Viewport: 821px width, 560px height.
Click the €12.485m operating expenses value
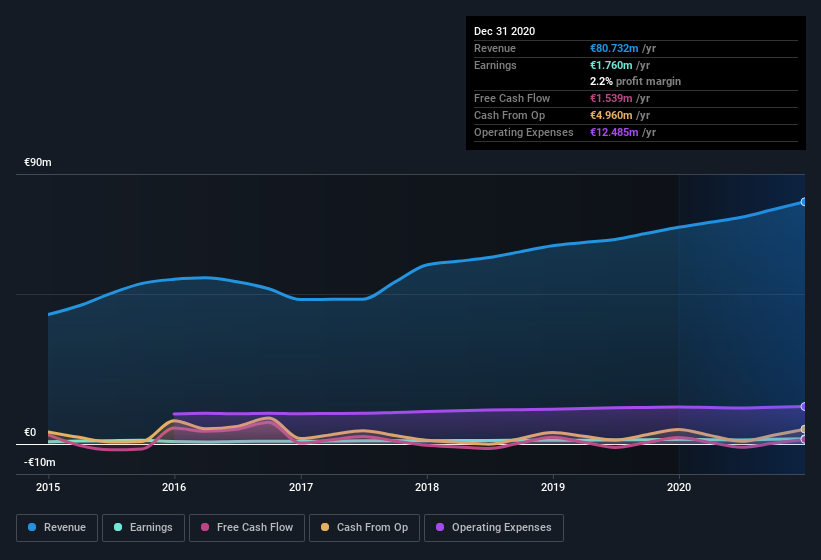click(x=614, y=132)
